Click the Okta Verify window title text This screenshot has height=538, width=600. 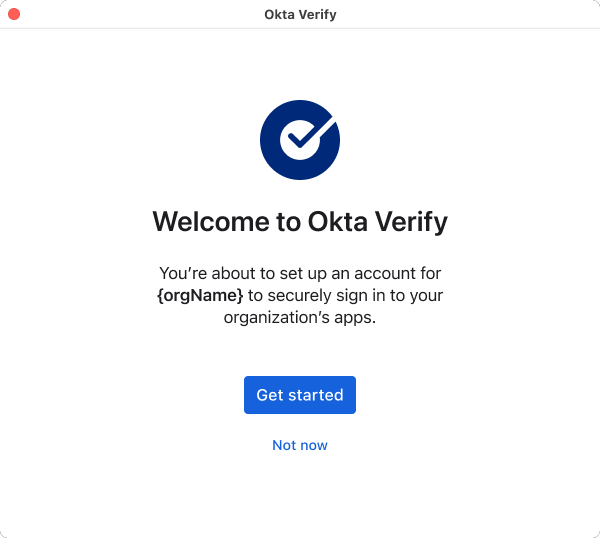click(x=300, y=15)
